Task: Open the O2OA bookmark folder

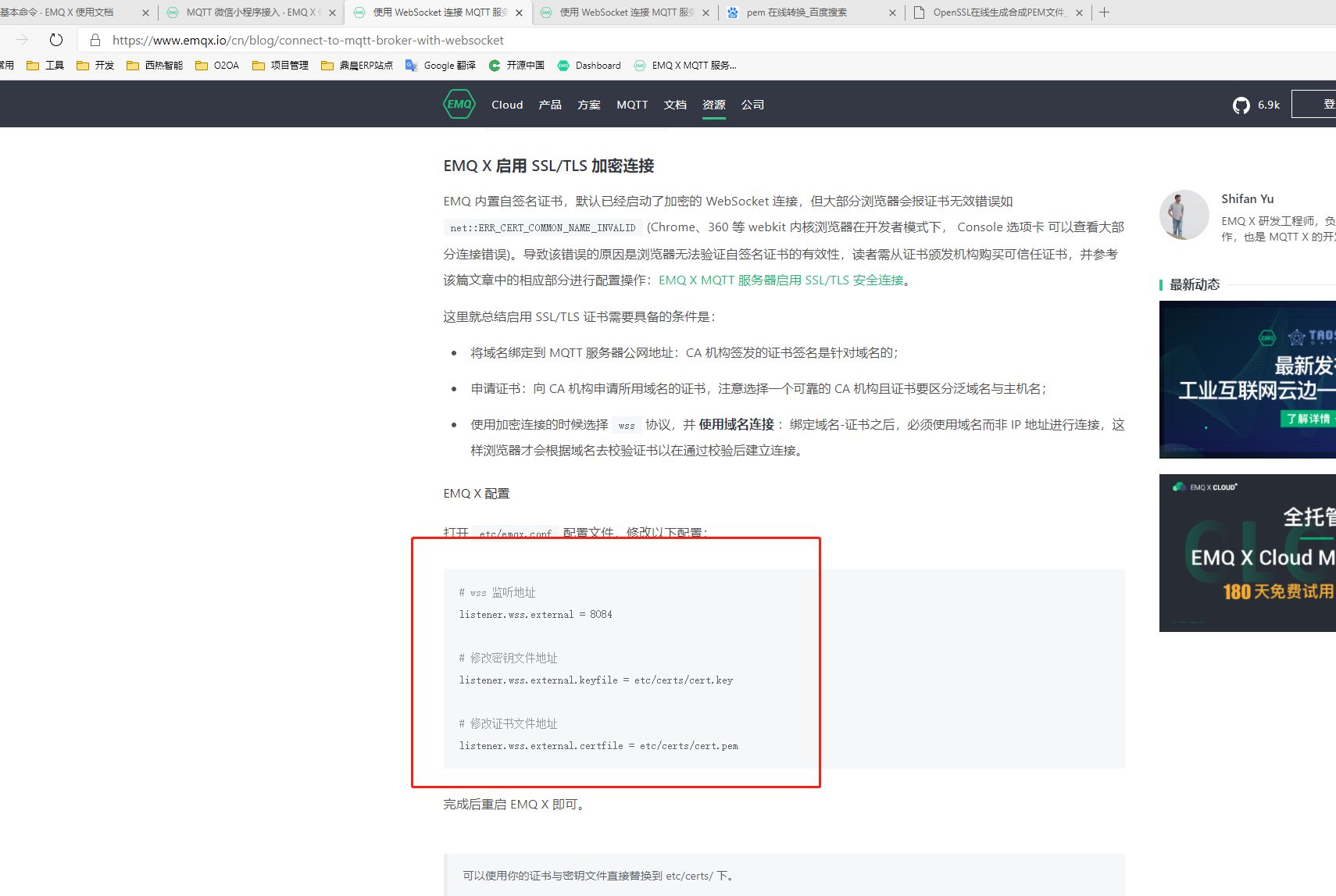Action: (217, 66)
